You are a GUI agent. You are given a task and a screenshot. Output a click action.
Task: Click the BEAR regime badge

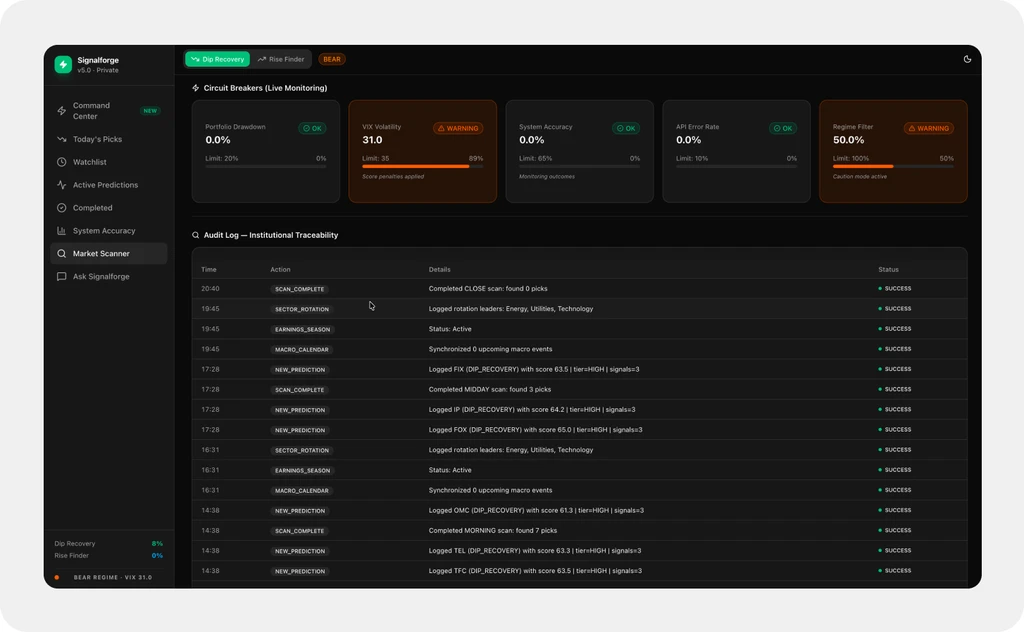pyautogui.click(x=332, y=59)
